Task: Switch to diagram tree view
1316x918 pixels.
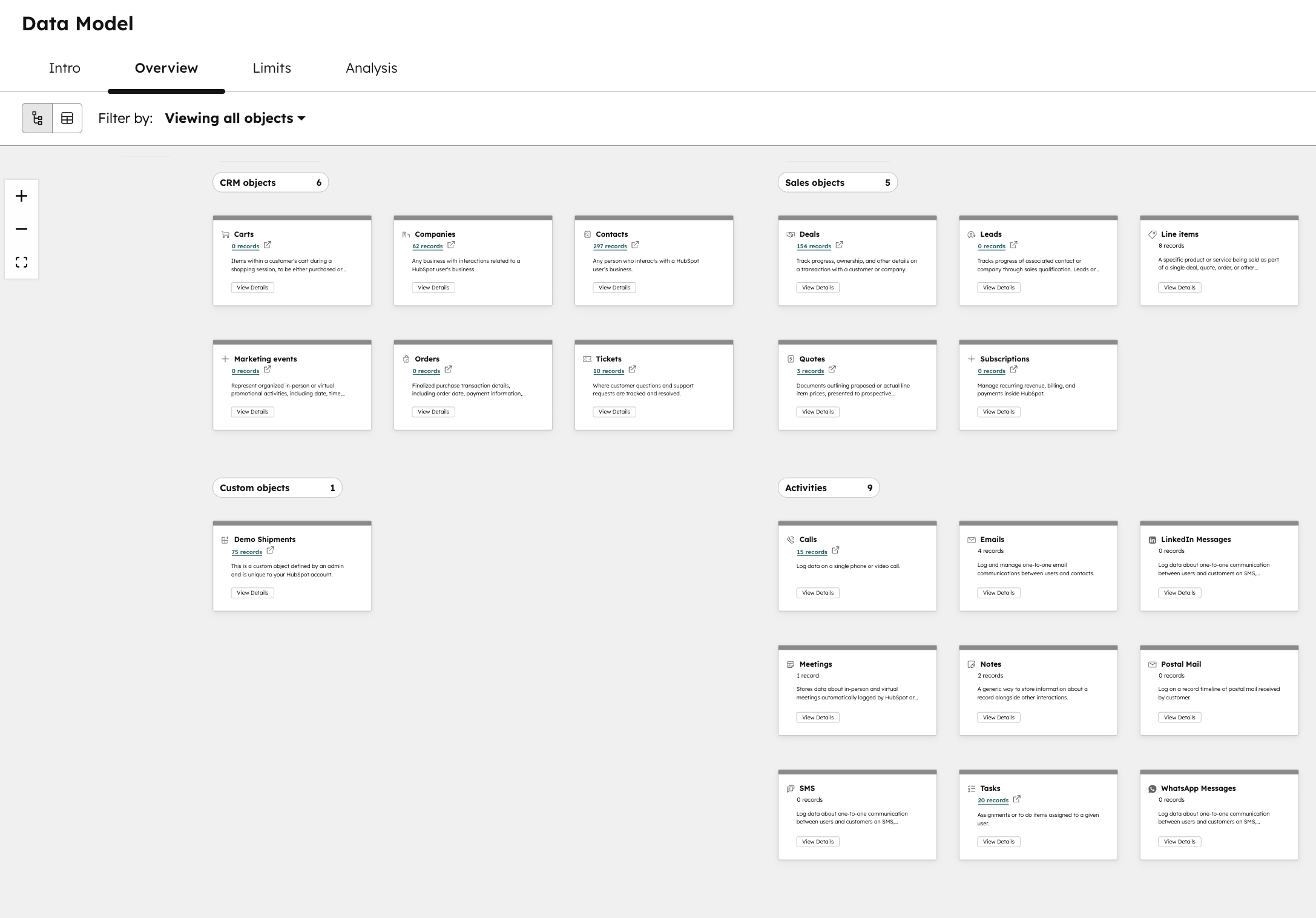Action: (x=38, y=118)
